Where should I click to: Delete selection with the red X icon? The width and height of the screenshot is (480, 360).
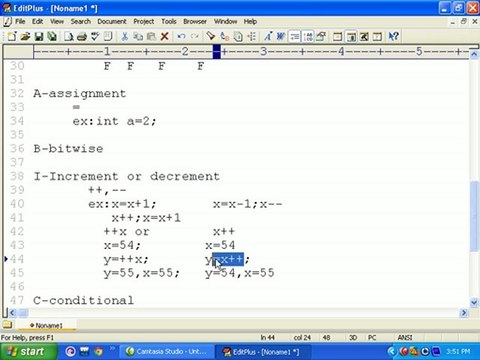pos(164,36)
